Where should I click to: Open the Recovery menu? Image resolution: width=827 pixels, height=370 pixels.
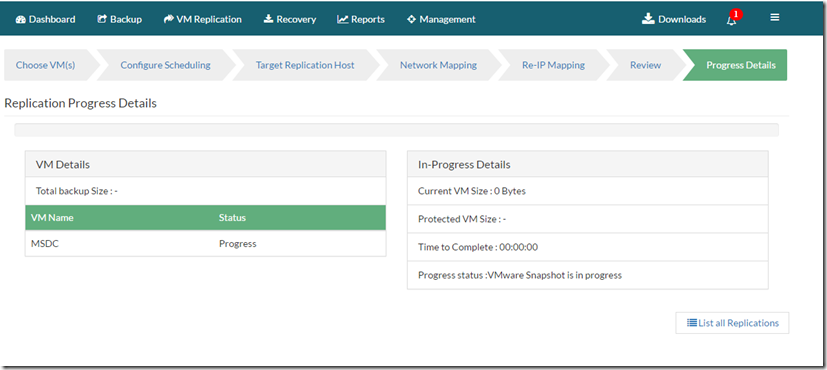point(290,19)
